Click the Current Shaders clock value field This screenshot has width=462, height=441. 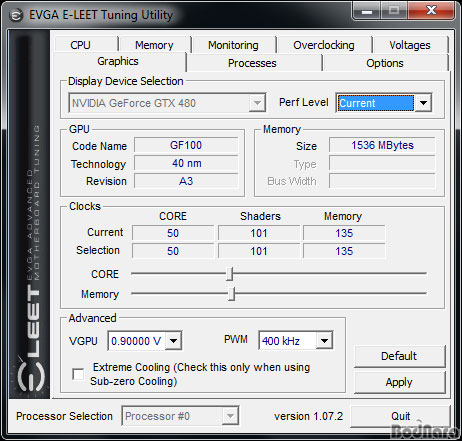pos(259,233)
